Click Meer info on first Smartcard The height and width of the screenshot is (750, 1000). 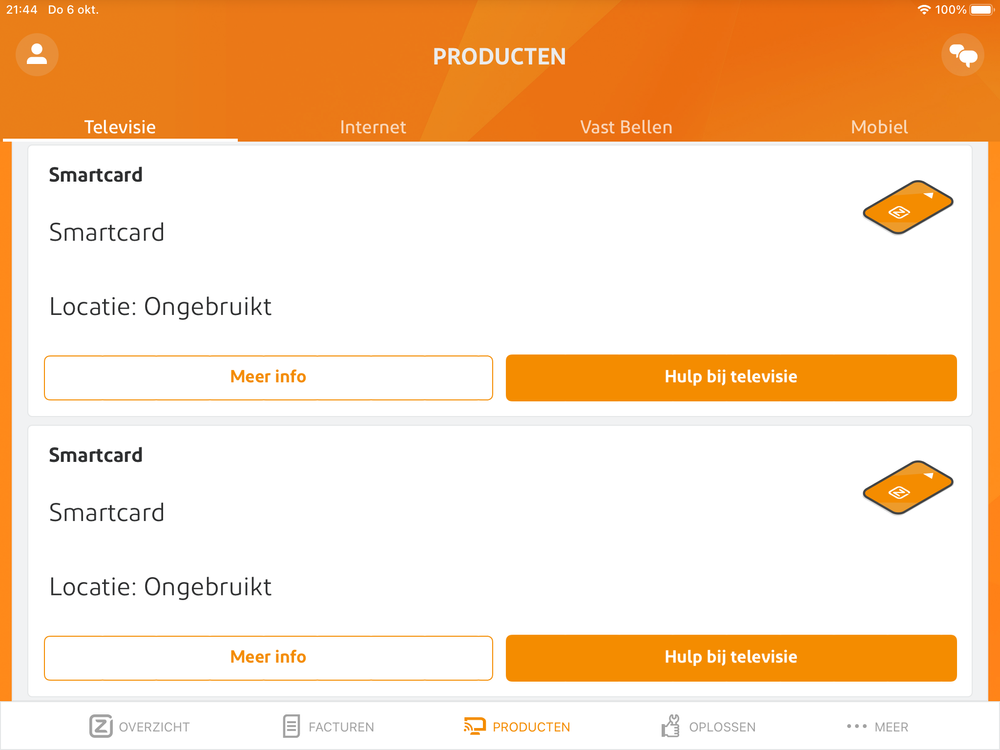click(268, 377)
